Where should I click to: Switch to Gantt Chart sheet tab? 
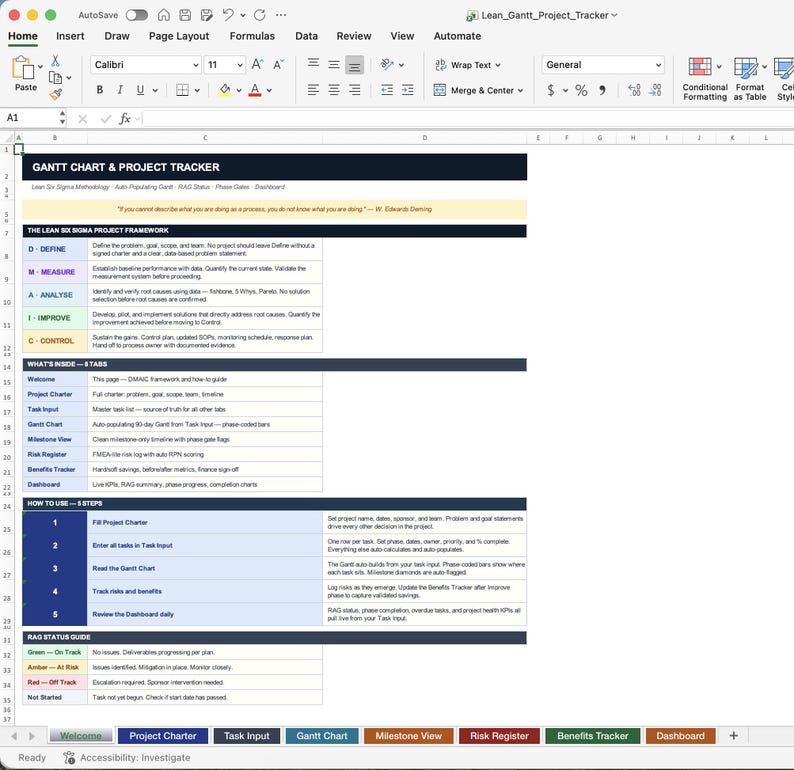[x=322, y=736]
